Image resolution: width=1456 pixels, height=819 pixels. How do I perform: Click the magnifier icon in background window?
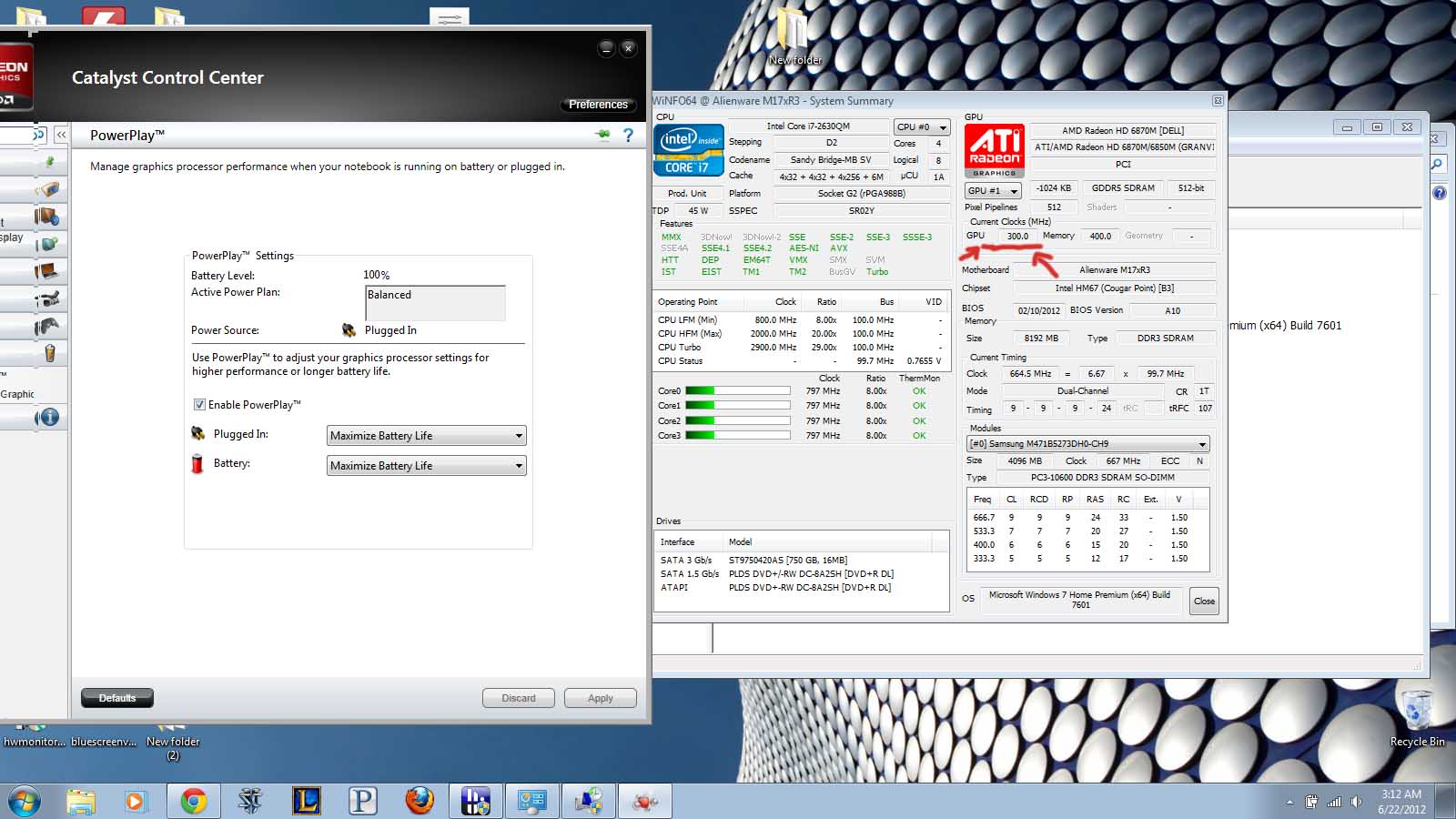point(1437,164)
